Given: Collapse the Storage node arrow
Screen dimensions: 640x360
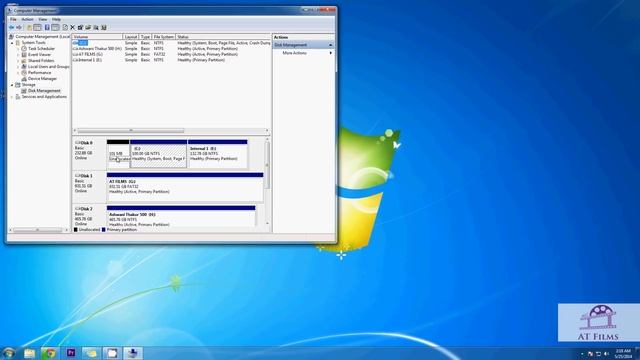Looking at the screenshot, I should 12,85.
